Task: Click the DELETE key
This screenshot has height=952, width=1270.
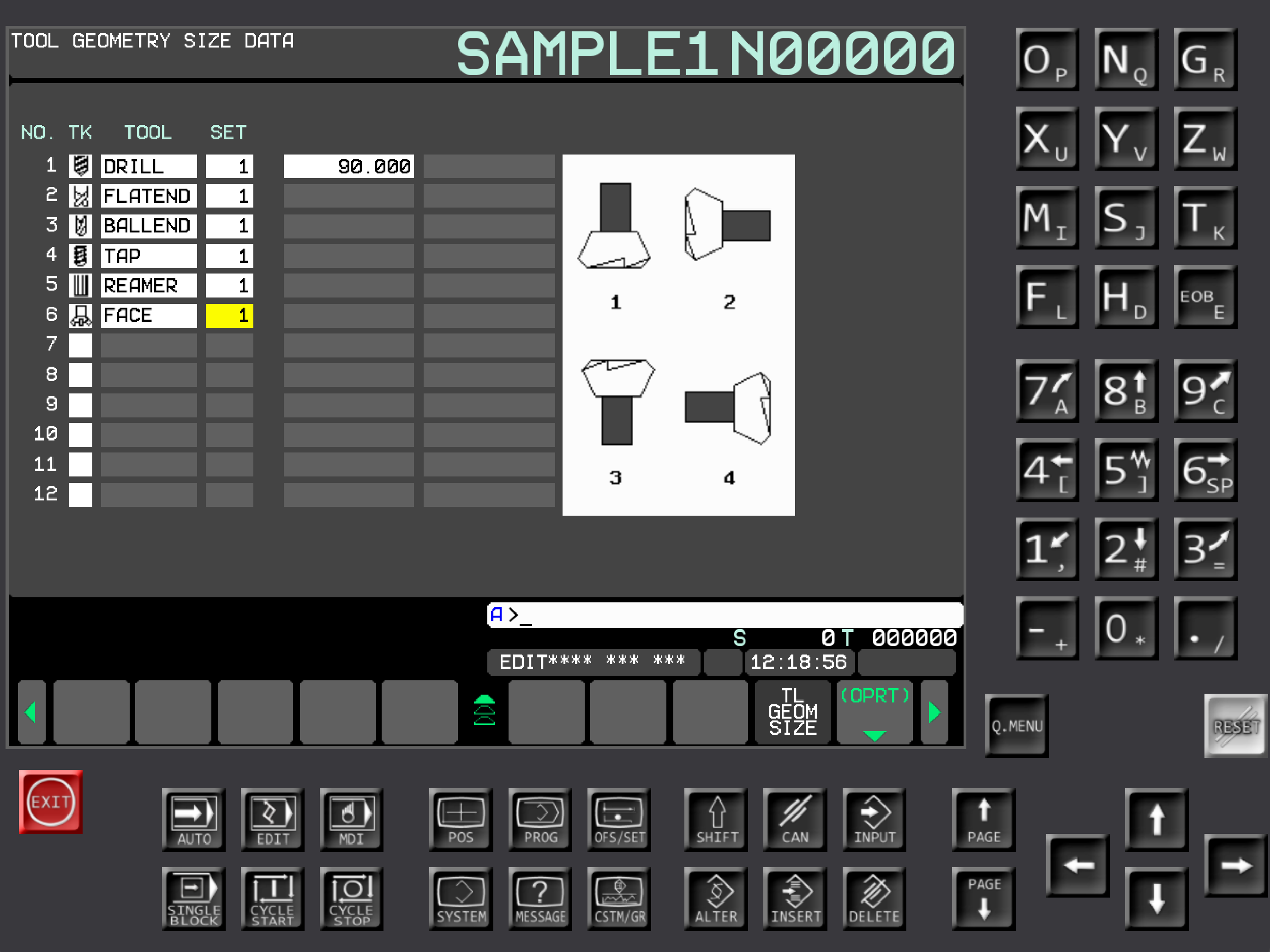Action: [x=875, y=898]
